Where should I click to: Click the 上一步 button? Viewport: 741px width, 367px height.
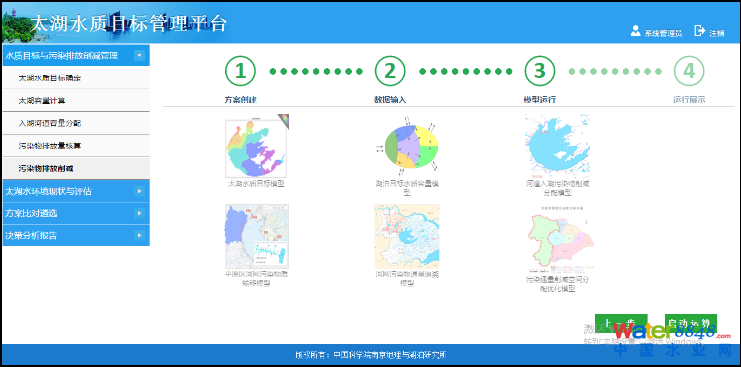click(x=621, y=324)
